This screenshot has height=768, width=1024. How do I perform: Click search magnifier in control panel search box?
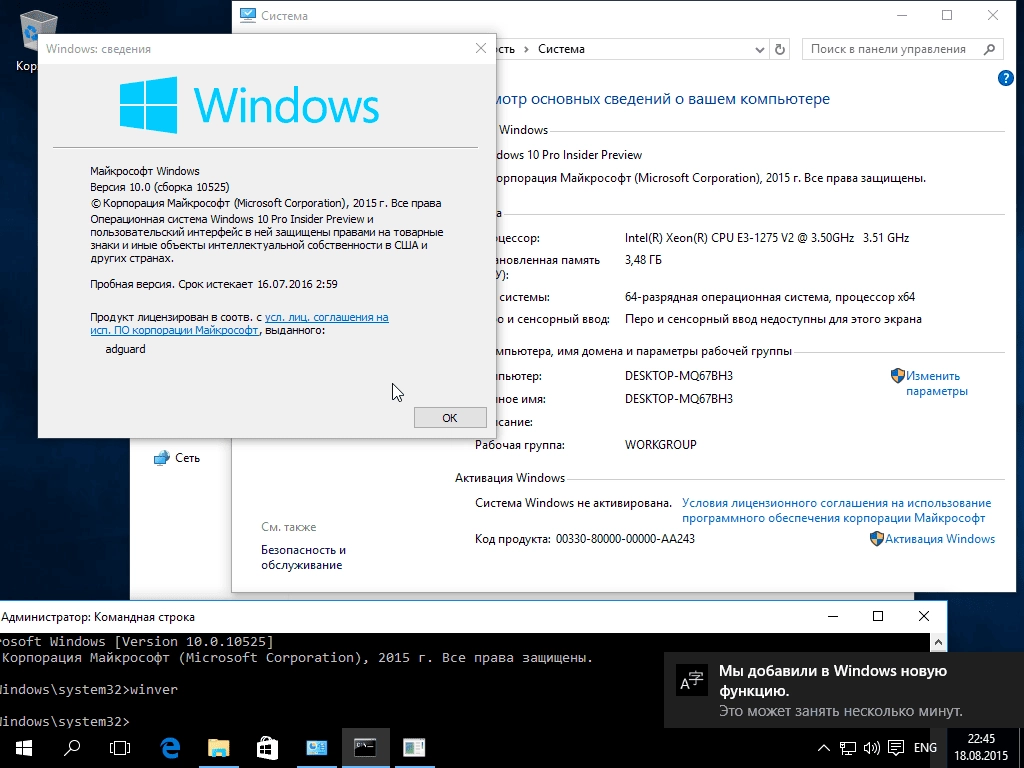point(989,49)
